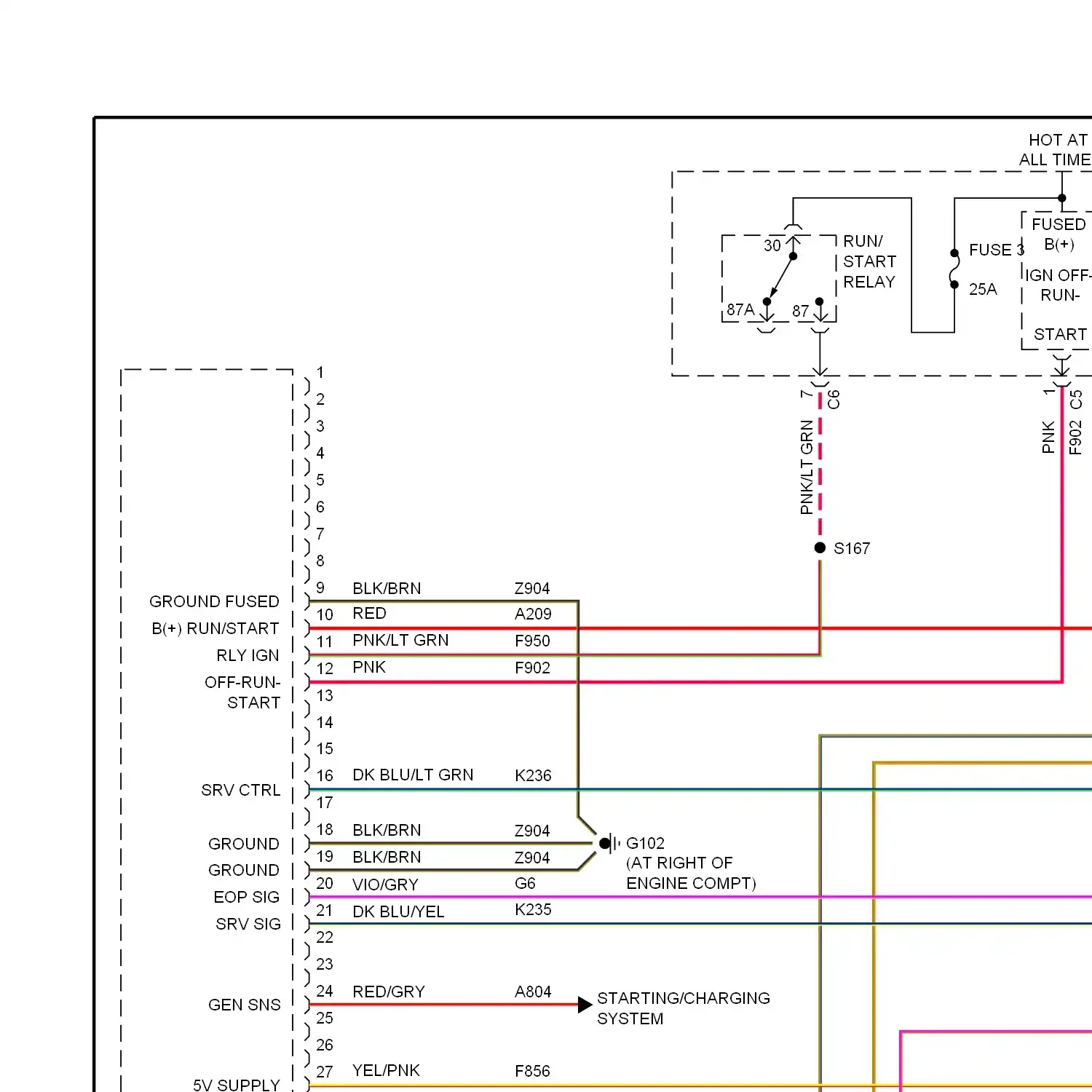Click Z904 code at pin 9
The width and height of the screenshot is (1092, 1092).
[x=532, y=588]
